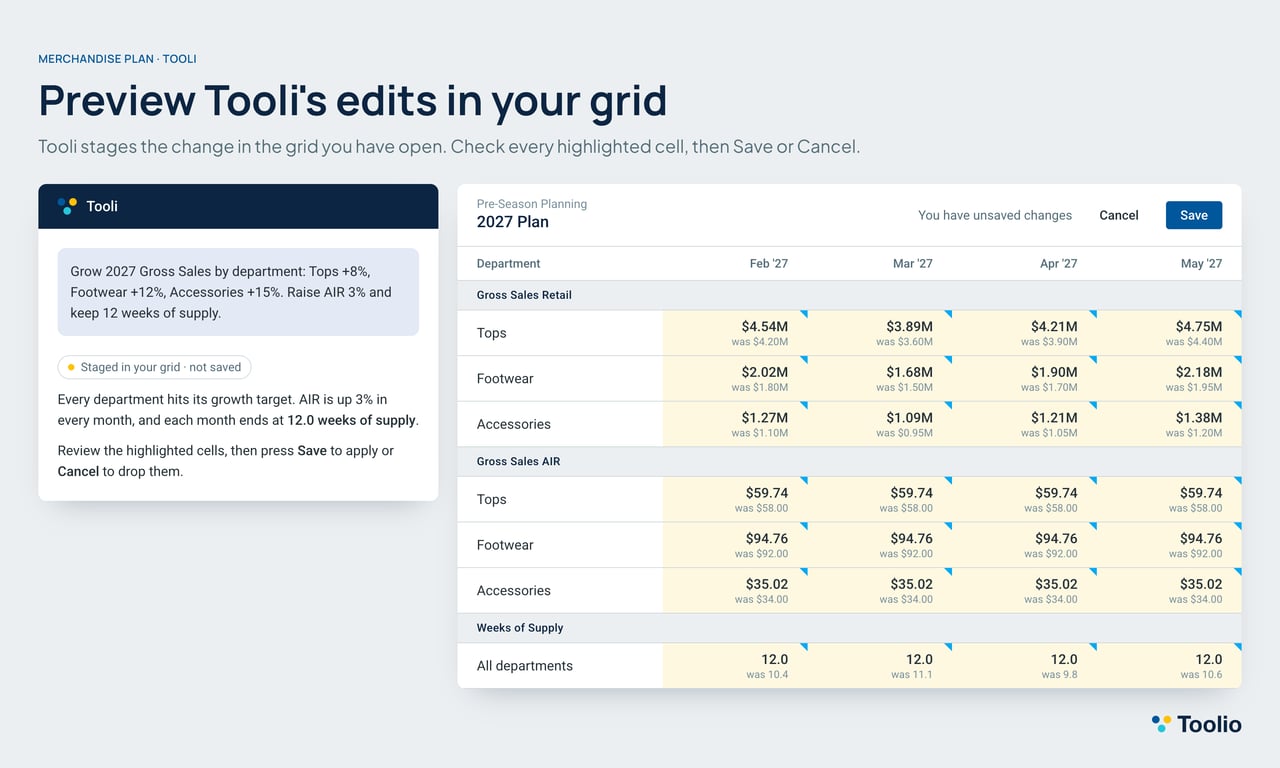Select Footwear Mar '27 cell showing $1.68M
The image size is (1280, 768).
(880, 379)
